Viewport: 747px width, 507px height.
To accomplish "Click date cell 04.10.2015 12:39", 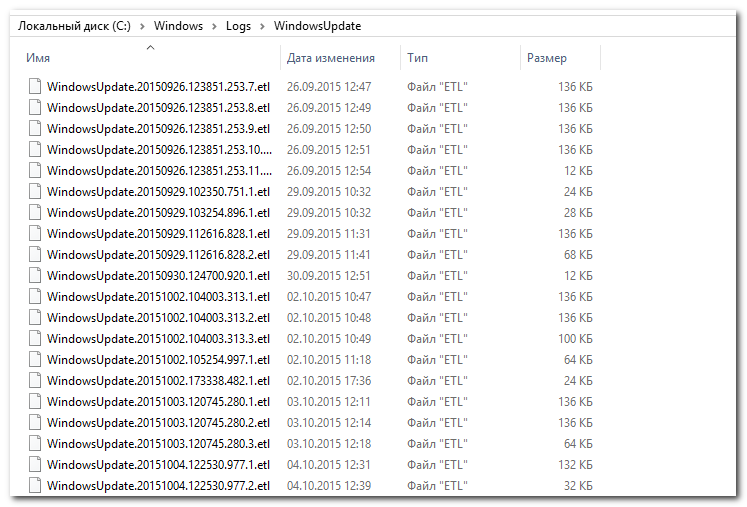I will [329, 486].
